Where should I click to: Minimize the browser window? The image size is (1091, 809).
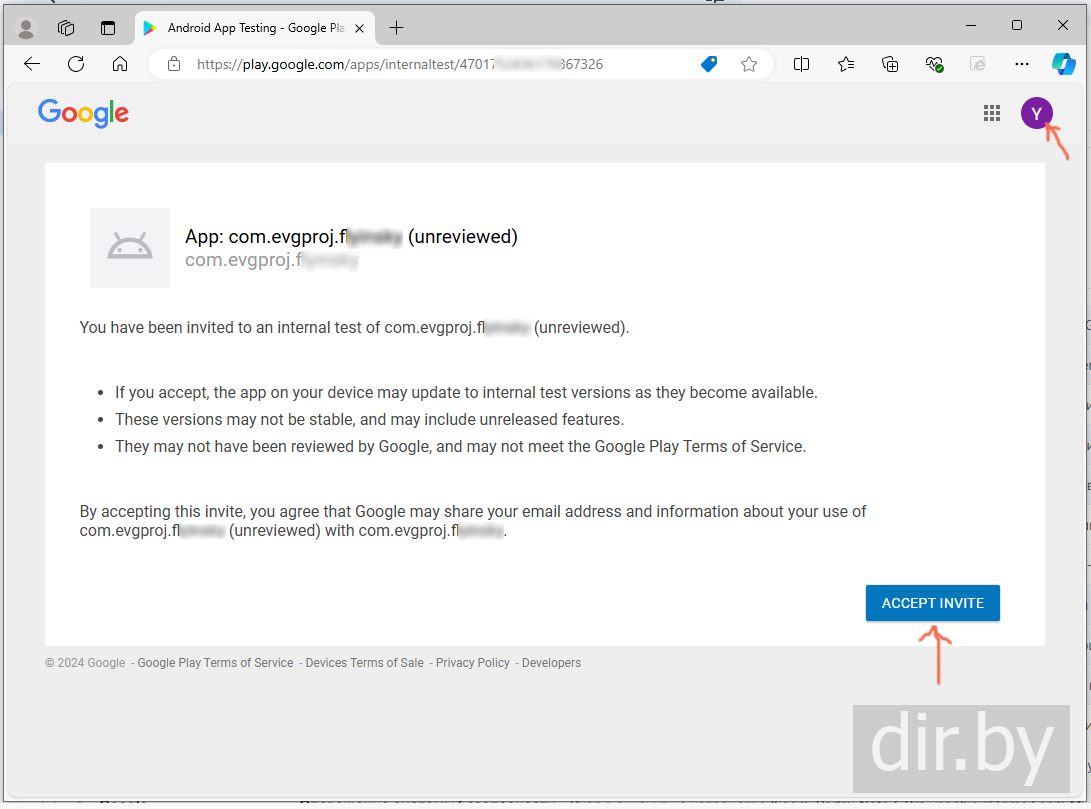click(971, 26)
